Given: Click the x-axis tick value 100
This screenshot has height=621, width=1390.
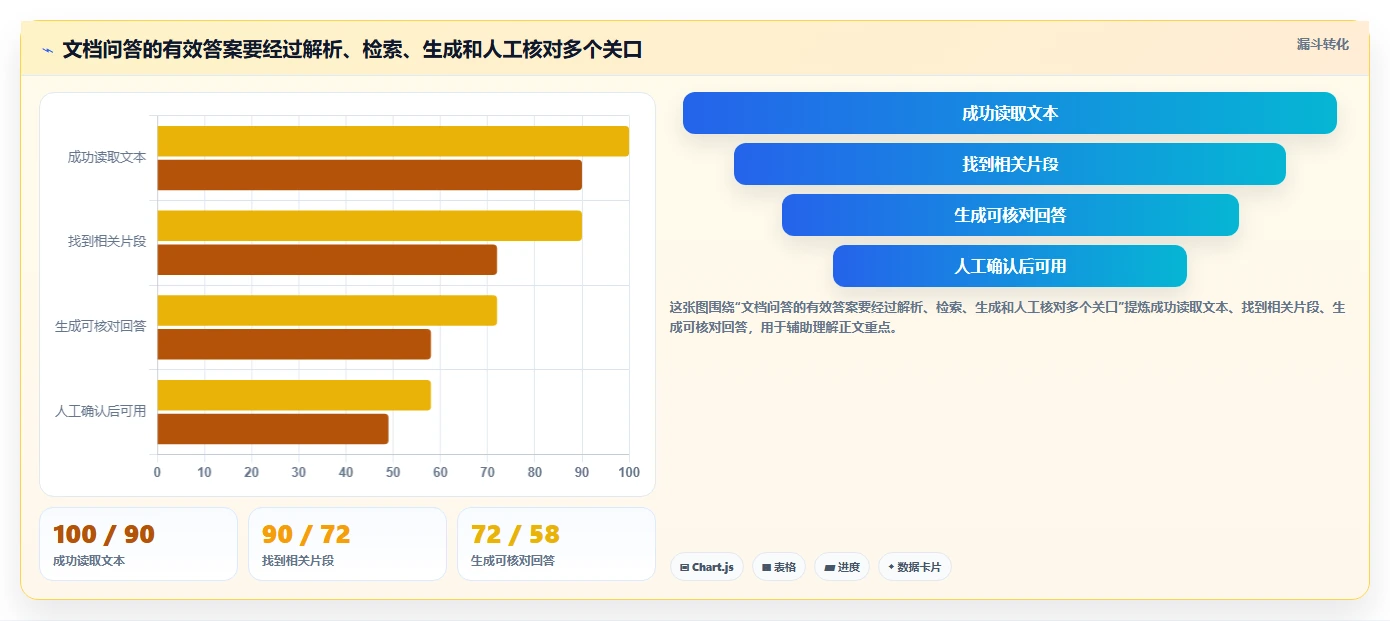Looking at the screenshot, I should click(629, 473).
